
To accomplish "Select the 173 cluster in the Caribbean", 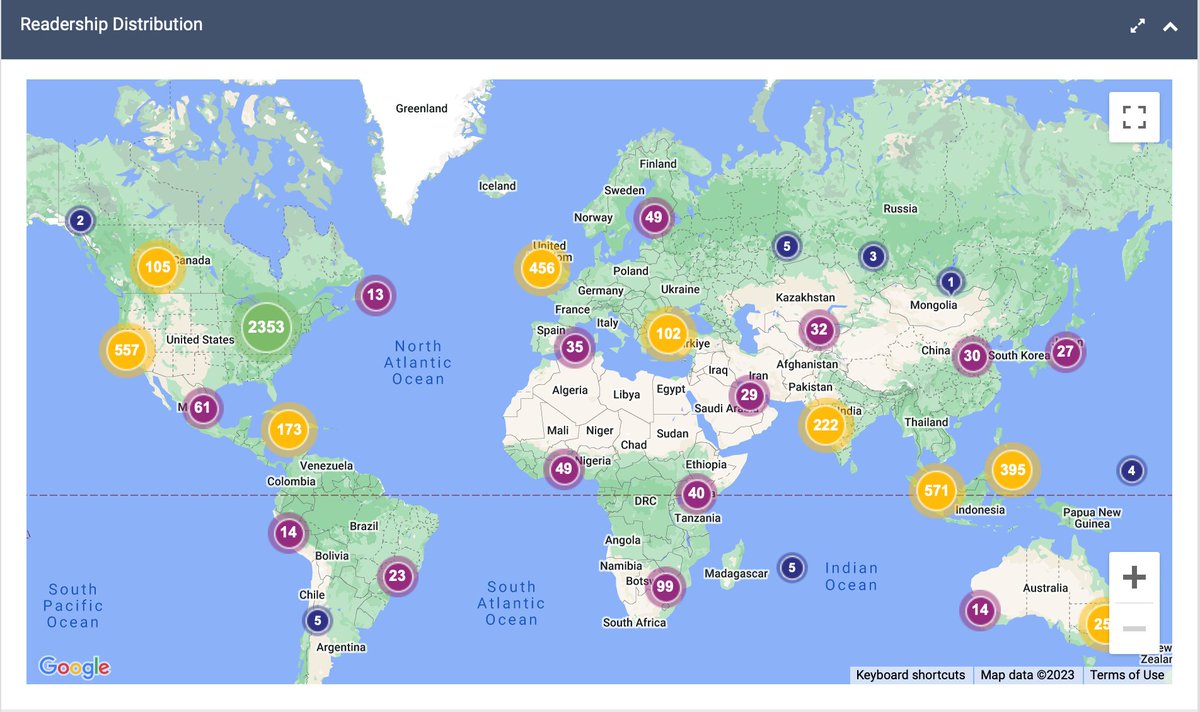I will click(289, 430).
